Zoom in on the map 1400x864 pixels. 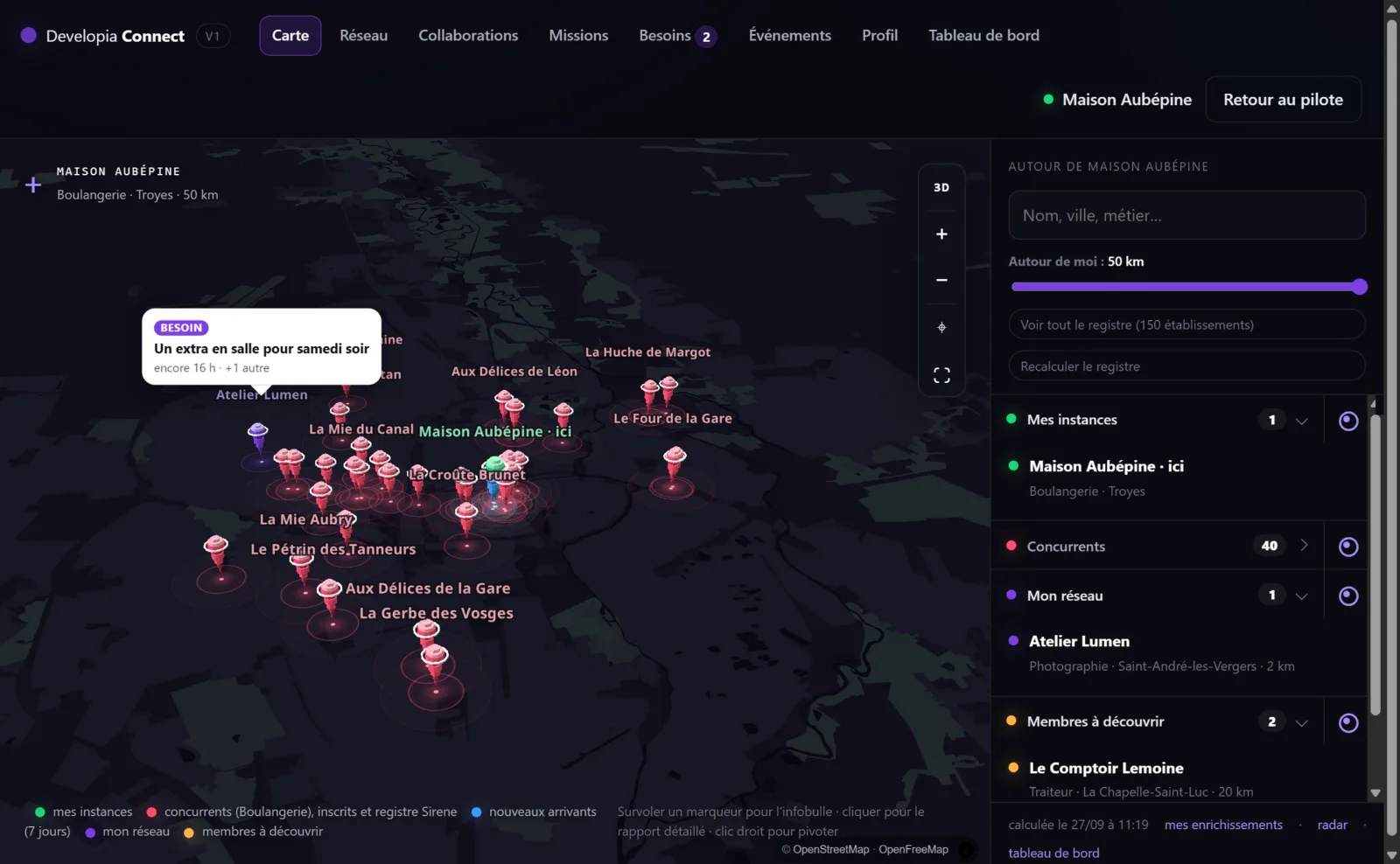coord(941,233)
